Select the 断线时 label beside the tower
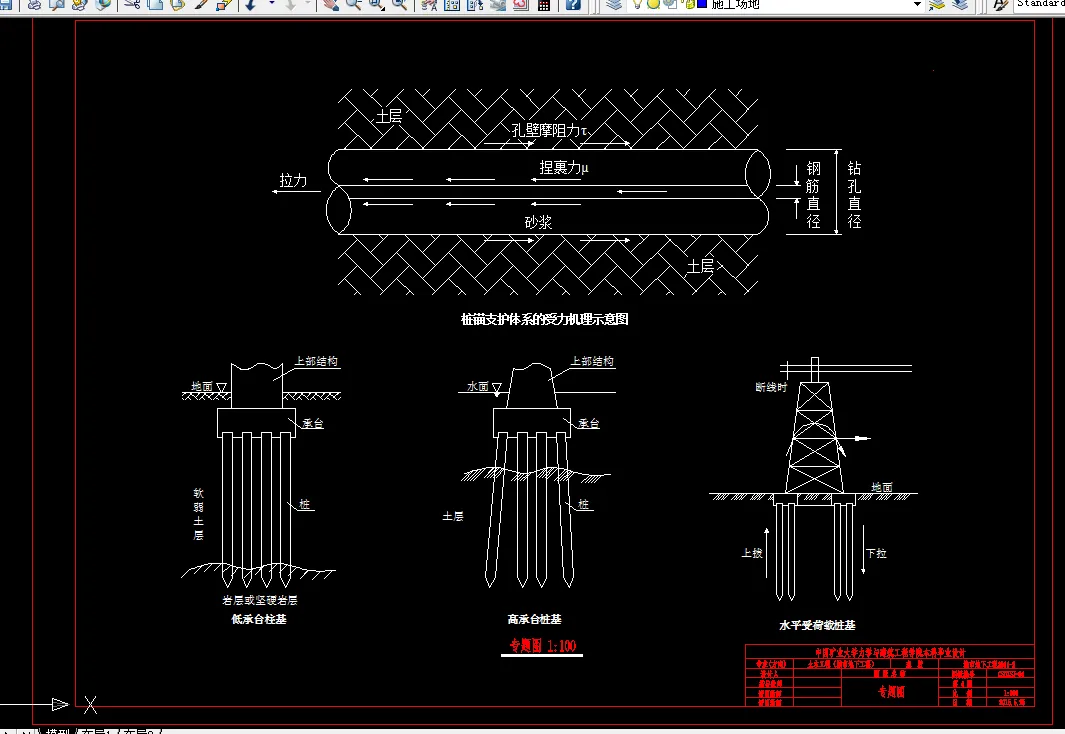This screenshot has width=1065, height=734. pyautogui.click(x=771, y=387)
